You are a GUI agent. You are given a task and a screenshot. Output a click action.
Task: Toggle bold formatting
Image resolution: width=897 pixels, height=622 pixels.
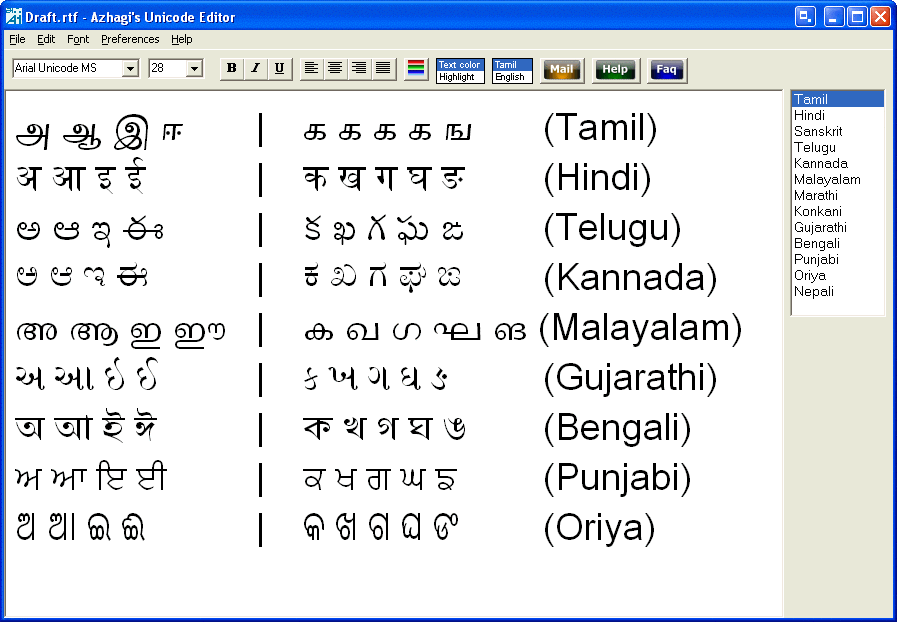click(231, 68)
